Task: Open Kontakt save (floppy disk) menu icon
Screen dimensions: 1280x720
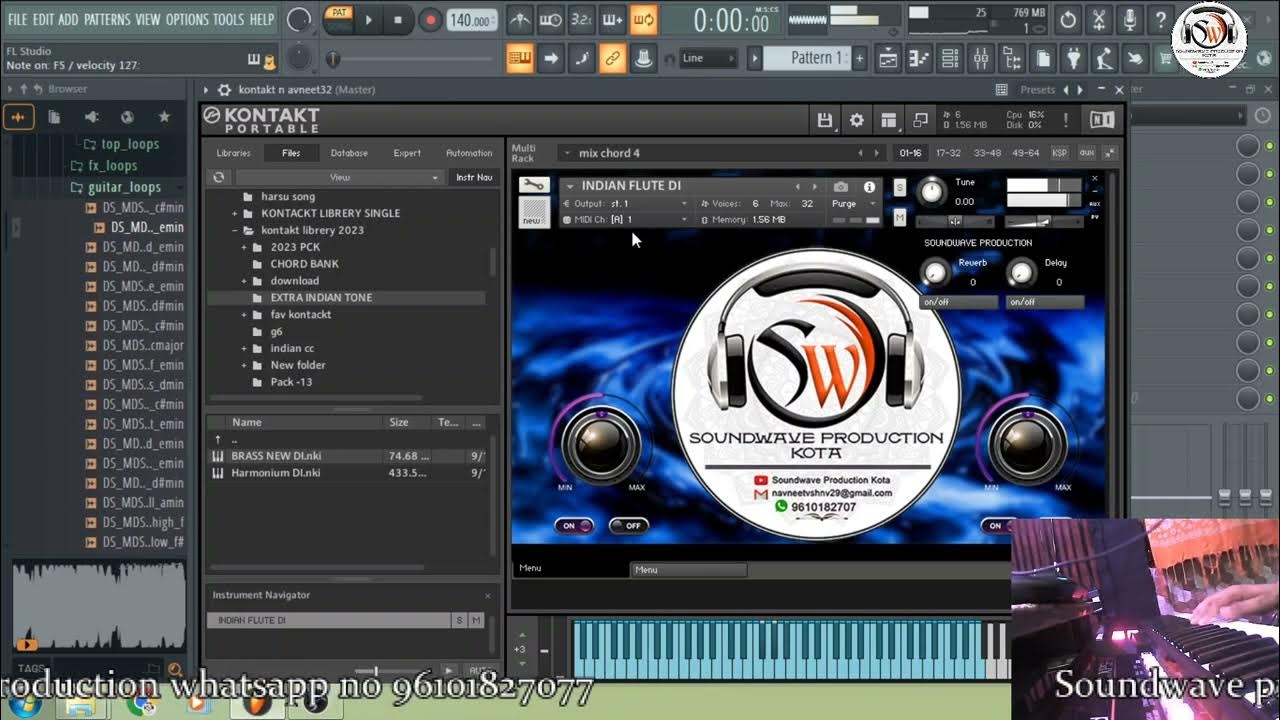Action: (825, 120)
